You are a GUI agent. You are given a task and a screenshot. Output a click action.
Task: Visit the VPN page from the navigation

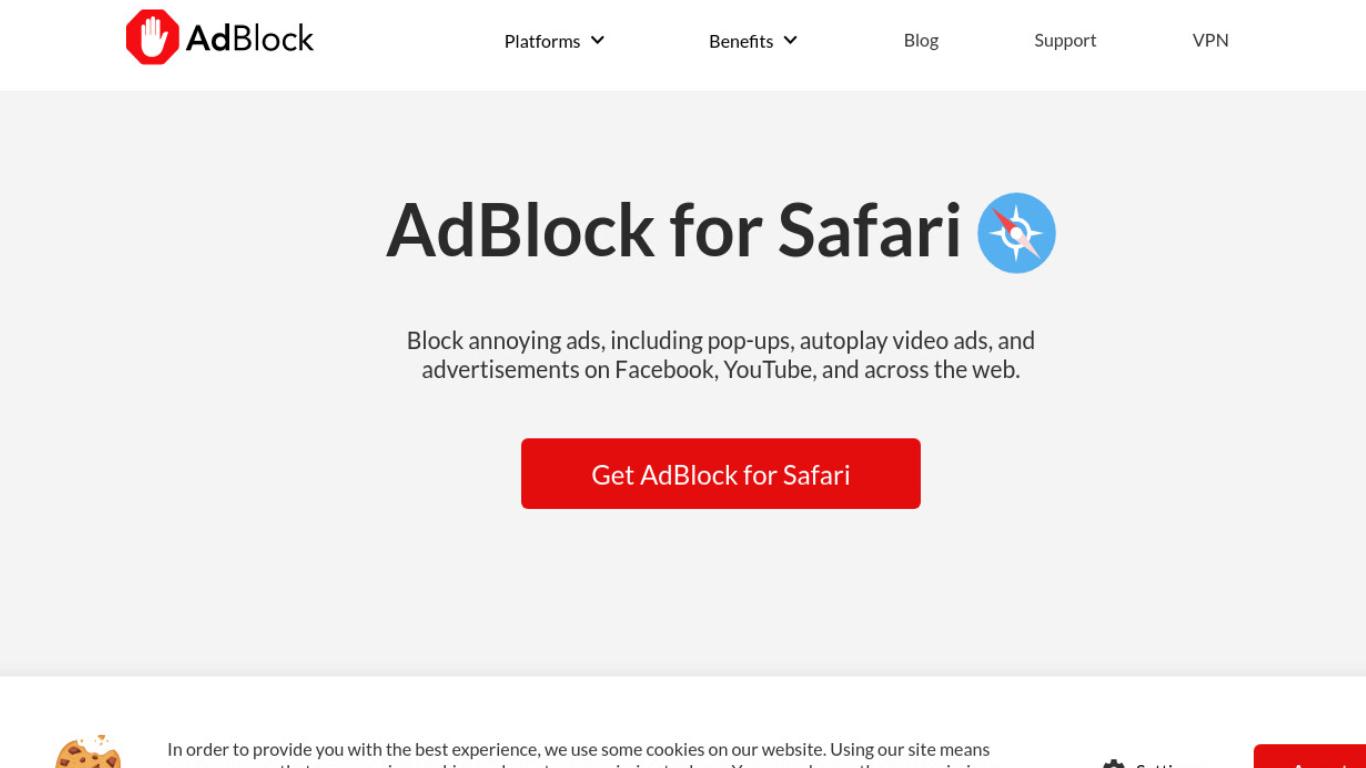[x=1210, y=40]
